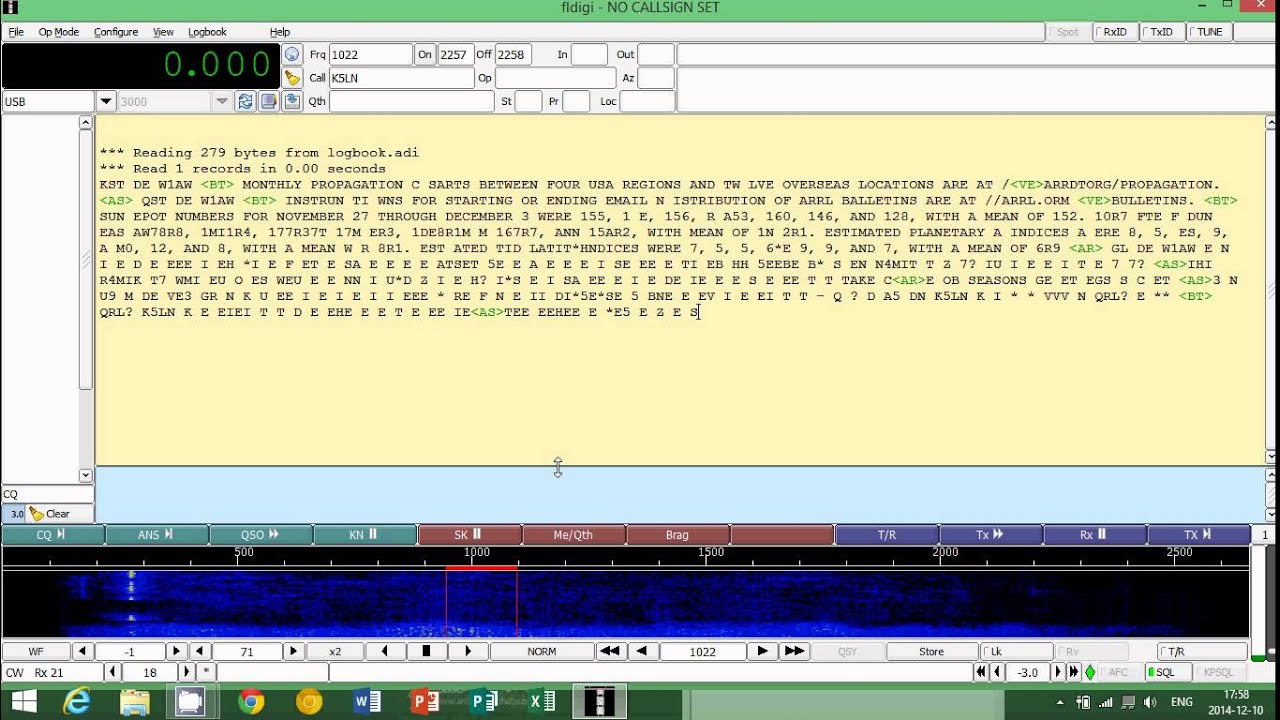Open the QRZ web lookup globe icon
The image size is (1280, 720).
click(x=292, y=55)
